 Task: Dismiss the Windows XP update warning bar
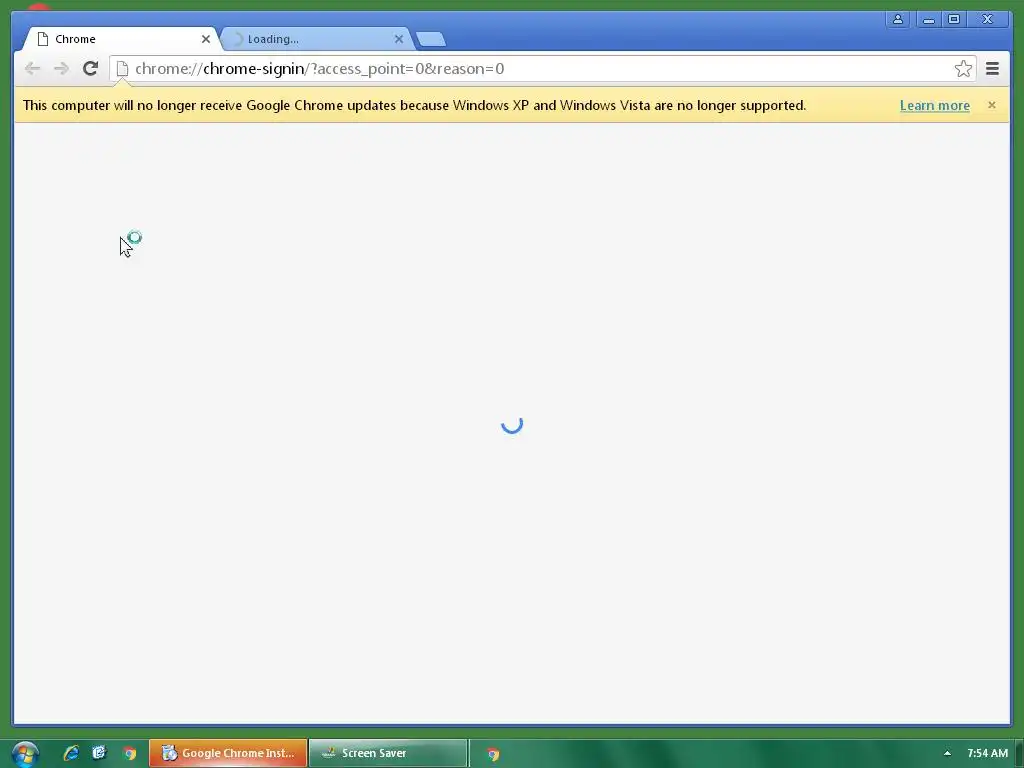[991, 105]
